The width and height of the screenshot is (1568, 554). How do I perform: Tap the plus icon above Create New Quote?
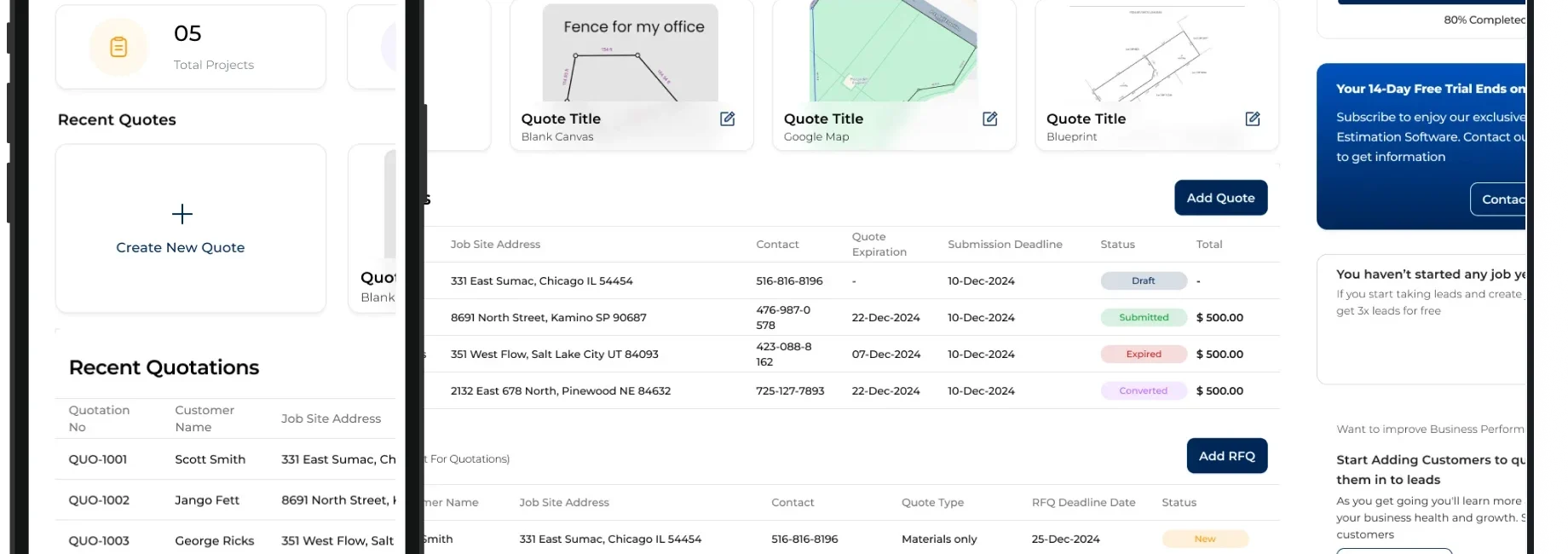click(182, 214)
